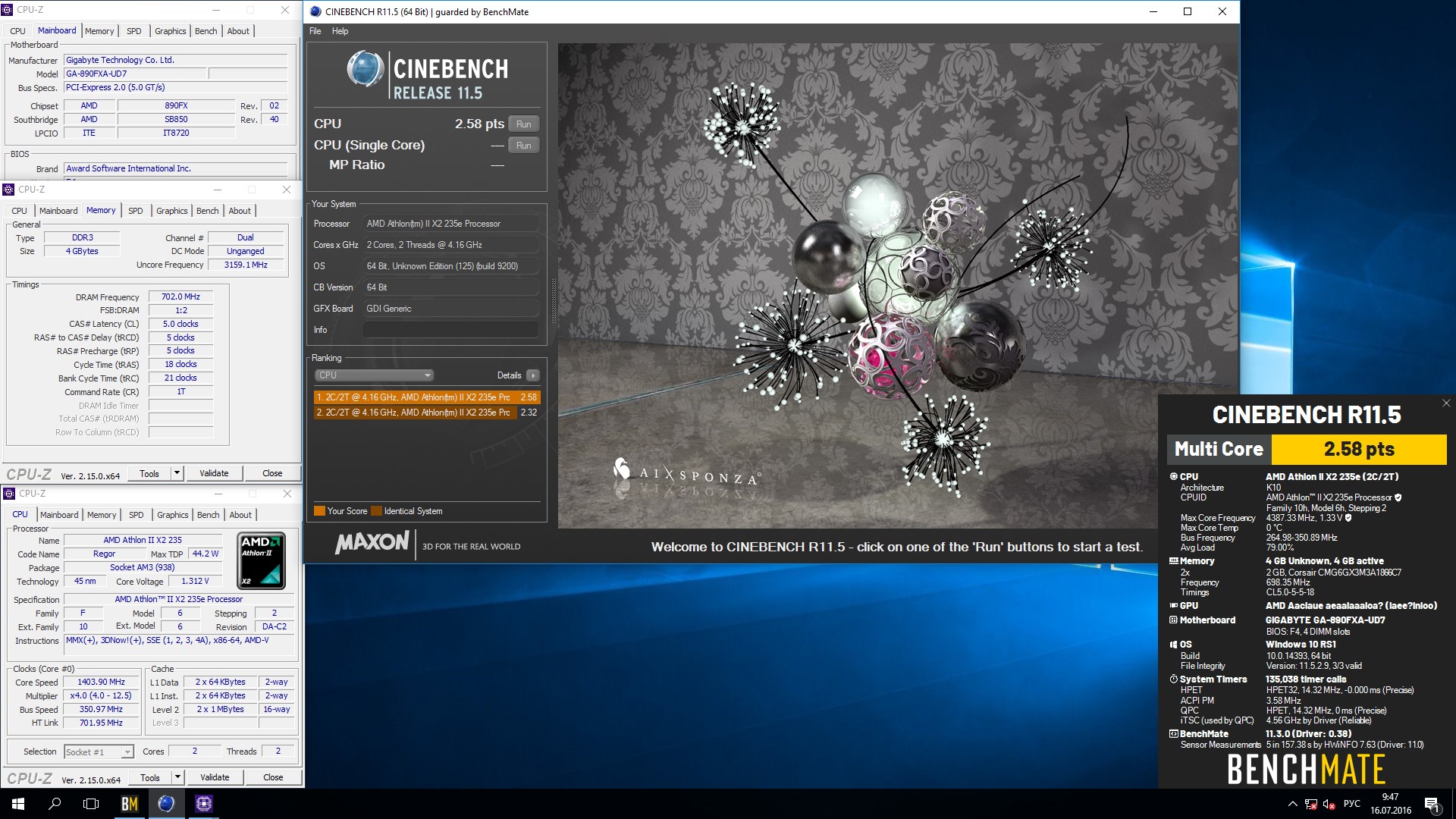The image size is (1456, 819).
Task: Click the rendered Cinebench scene image
Action: (897, 286)
